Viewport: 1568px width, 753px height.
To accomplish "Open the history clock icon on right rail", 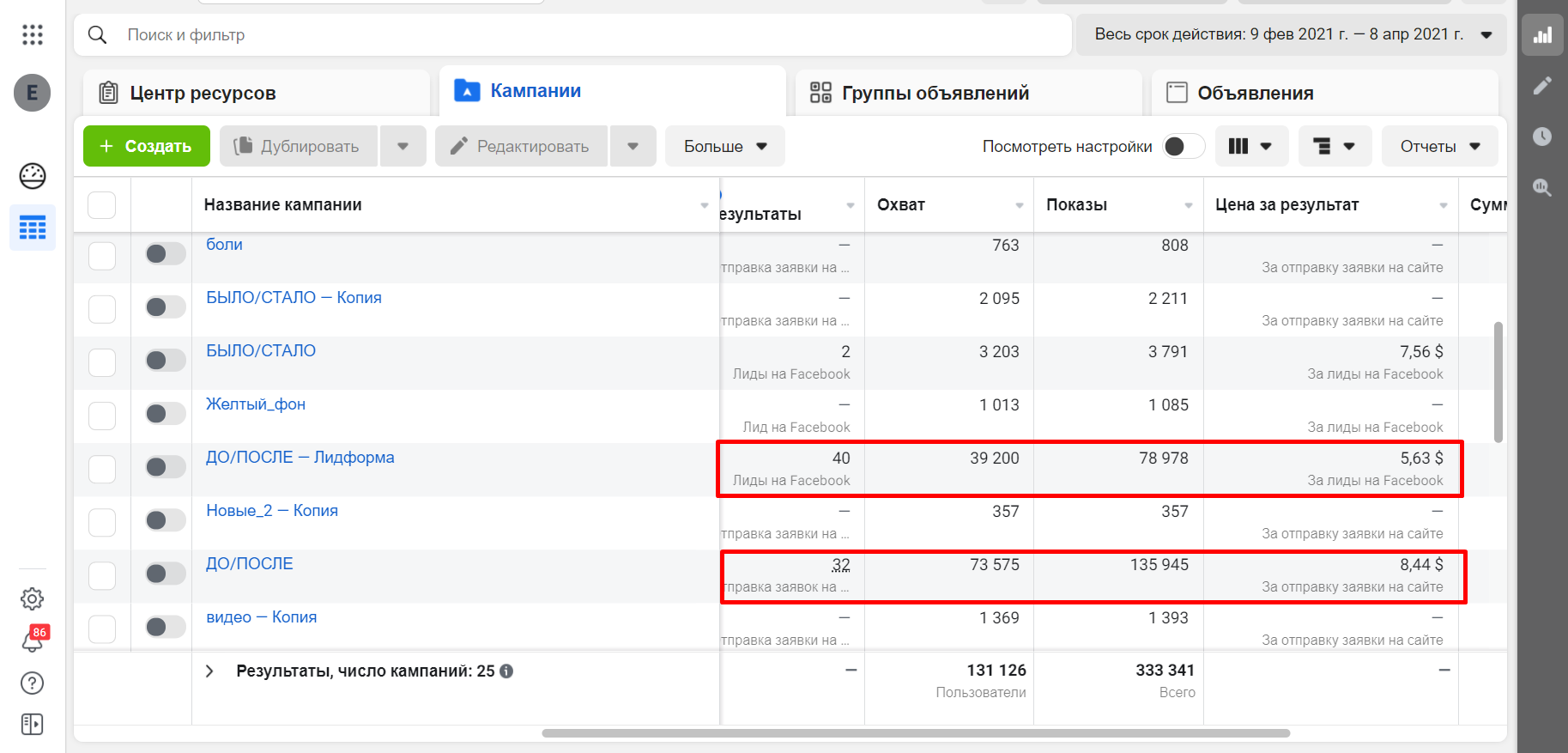I will (x=1543, y=137).
